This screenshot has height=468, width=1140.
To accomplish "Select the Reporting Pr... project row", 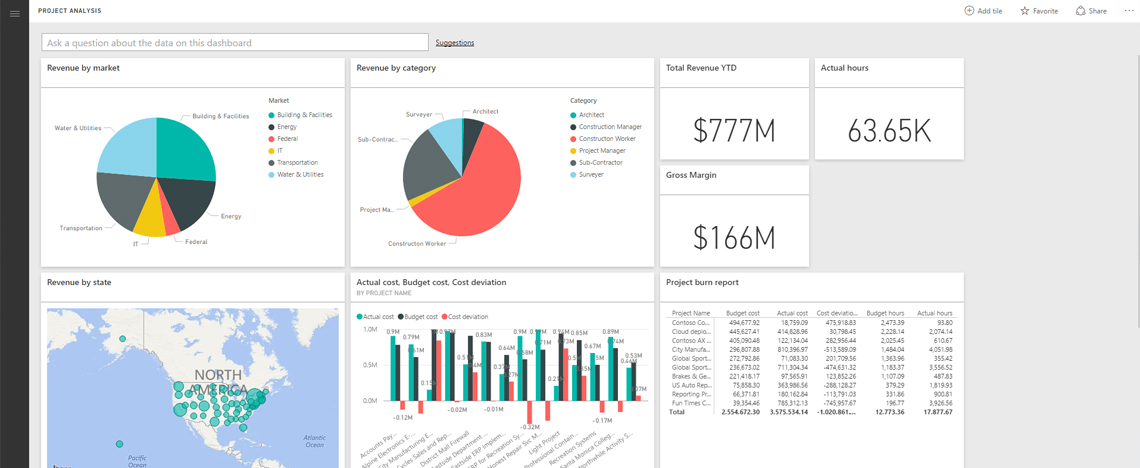I will 812,394.
